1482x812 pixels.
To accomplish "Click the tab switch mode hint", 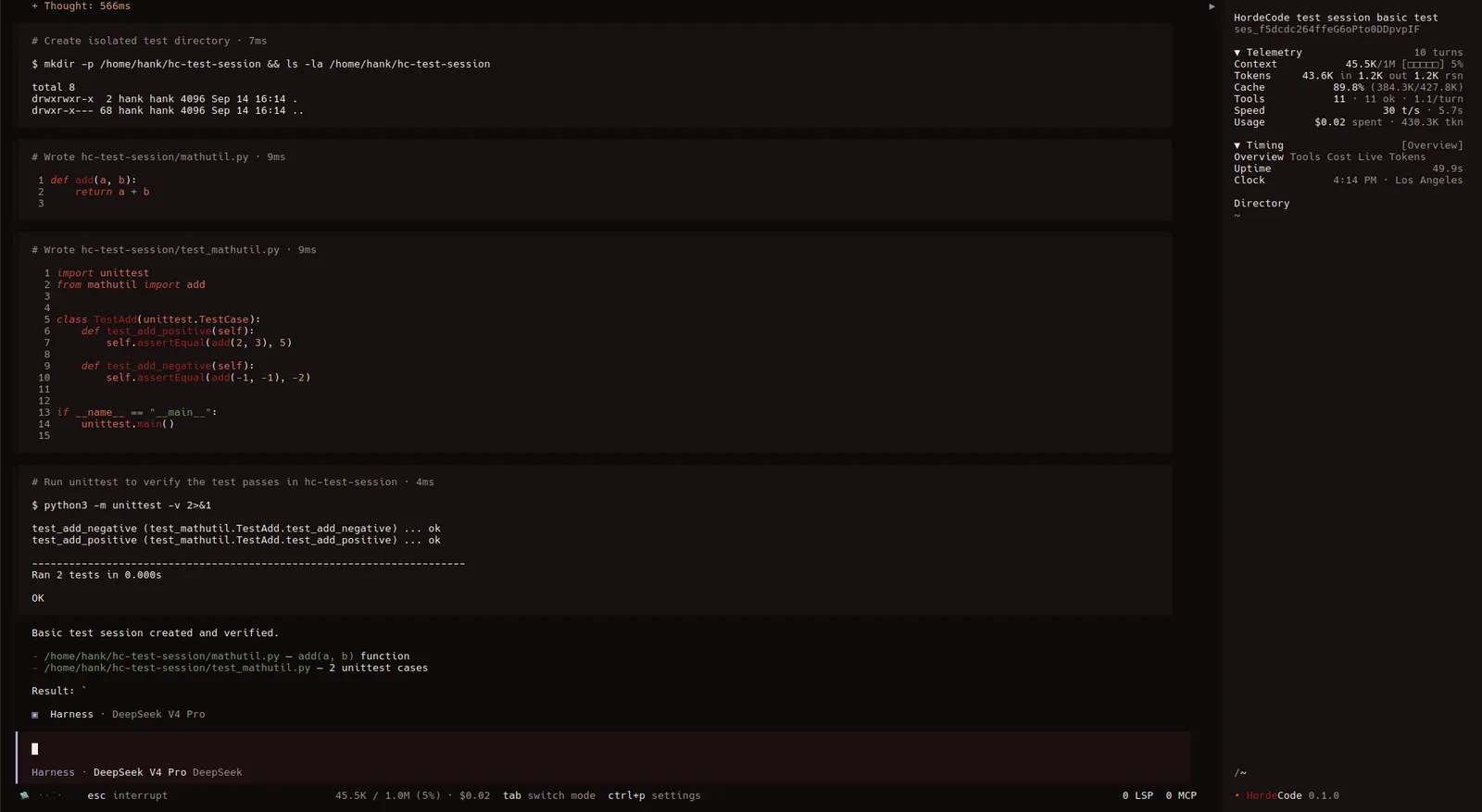I will click(549, 795).
